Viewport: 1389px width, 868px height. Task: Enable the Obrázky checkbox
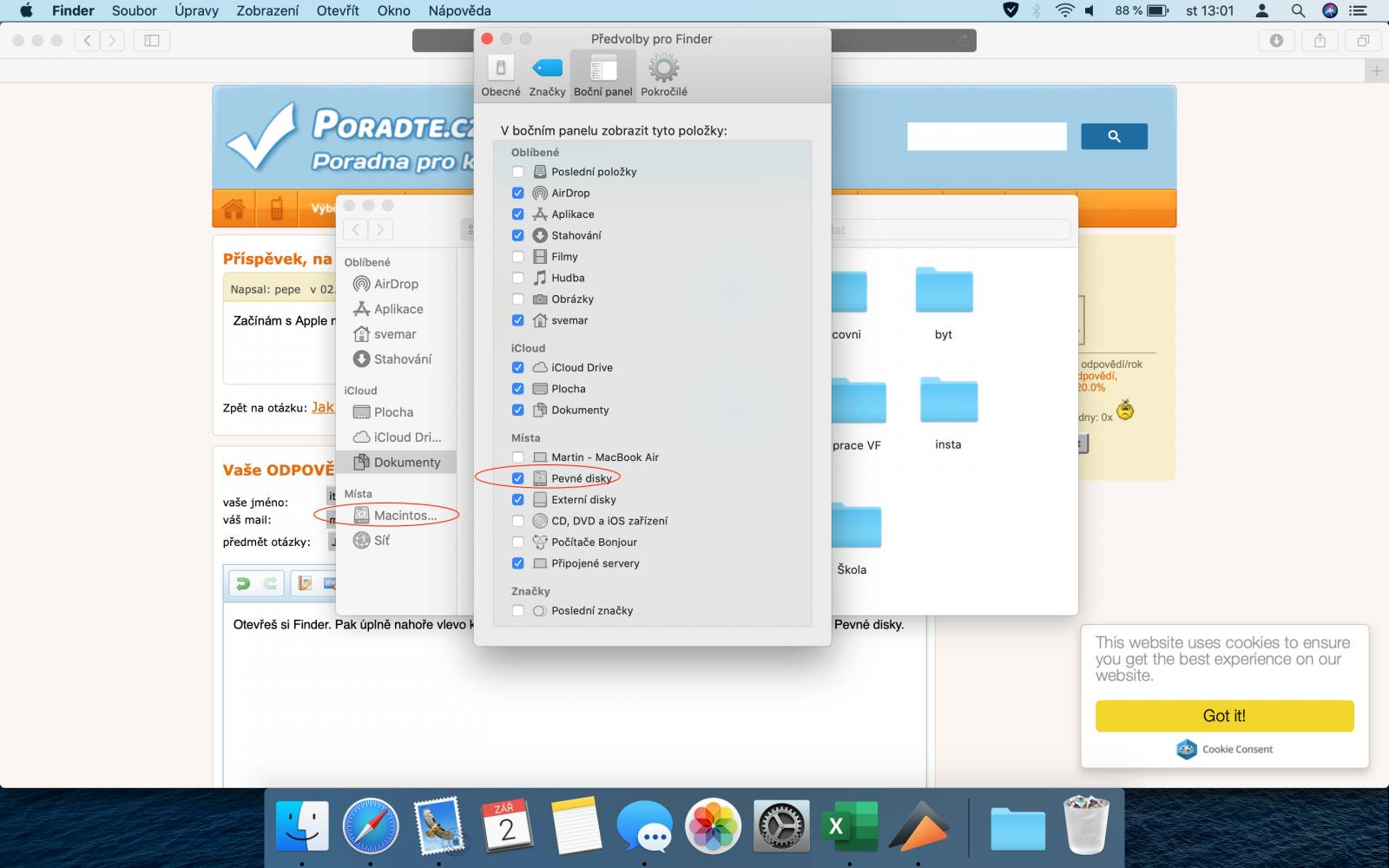tap(518, 299)
